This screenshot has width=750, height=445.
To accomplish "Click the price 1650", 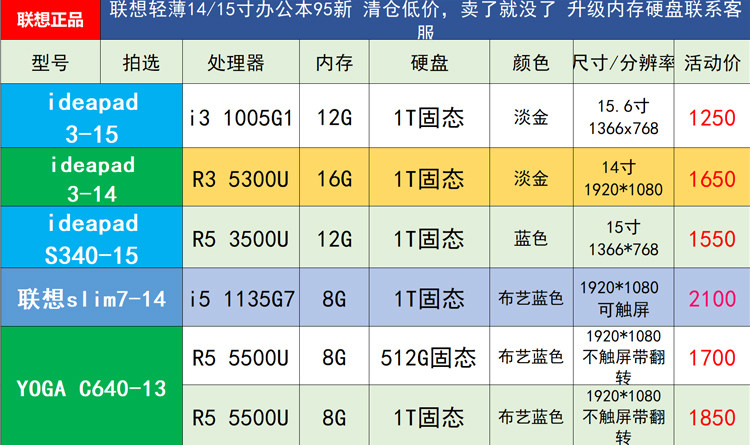I will [712, 177].
